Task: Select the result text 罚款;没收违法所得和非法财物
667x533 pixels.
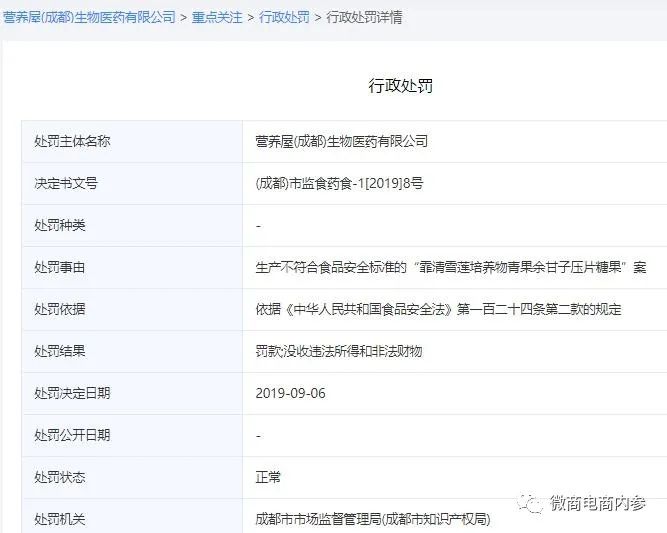Action: (x=339, y=351)
